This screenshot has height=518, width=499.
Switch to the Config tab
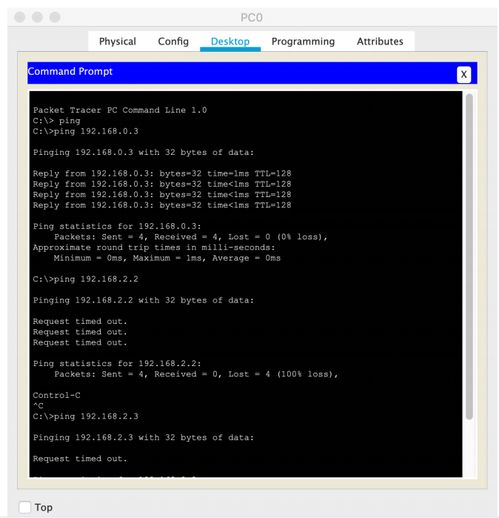[x=173, y=41]
